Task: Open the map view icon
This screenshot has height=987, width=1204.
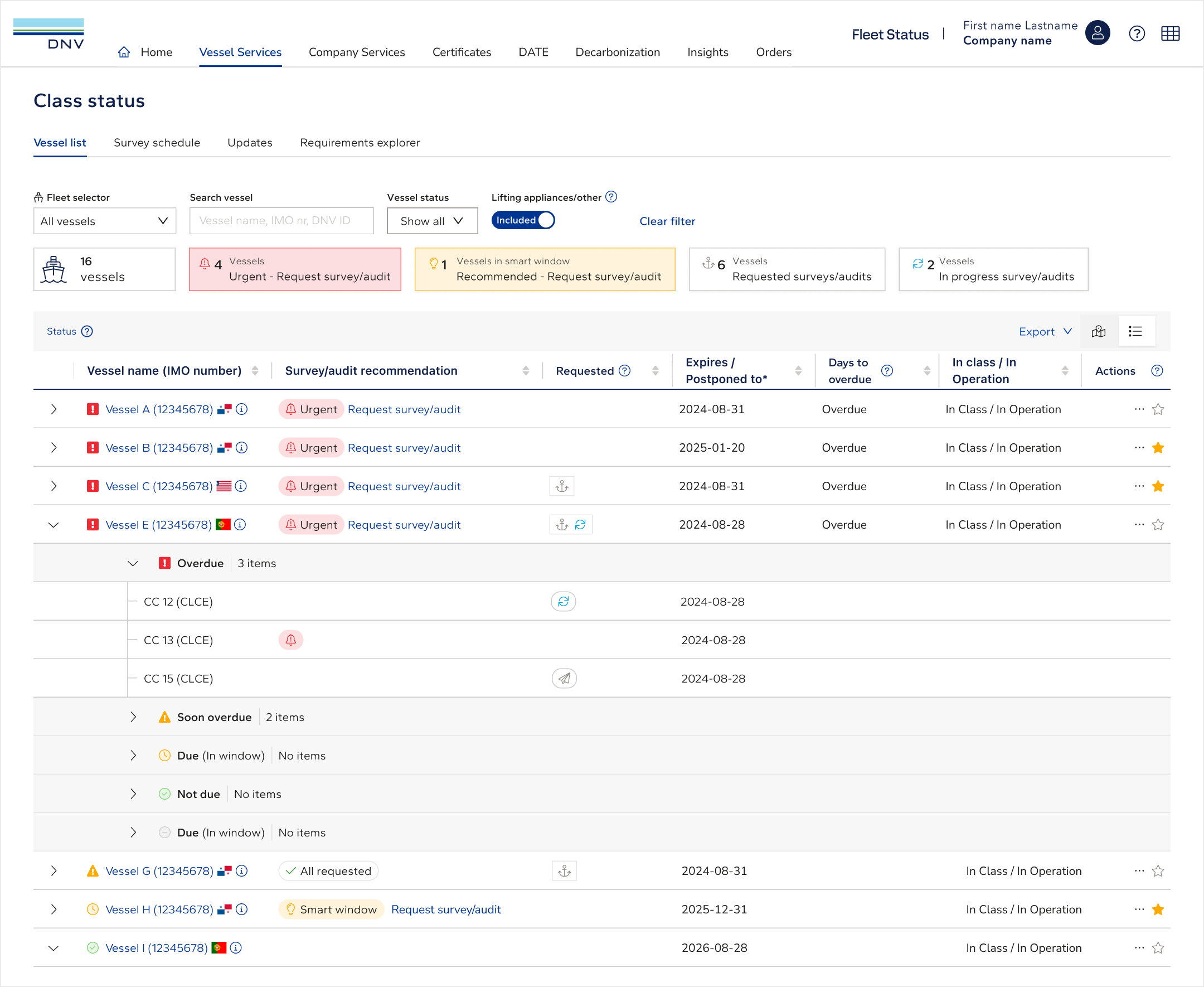Action: 1098,331
